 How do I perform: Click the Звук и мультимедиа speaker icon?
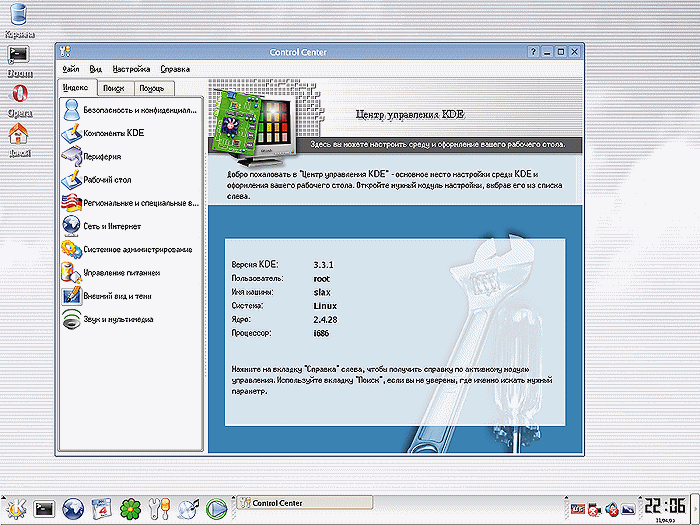point(71,319)
